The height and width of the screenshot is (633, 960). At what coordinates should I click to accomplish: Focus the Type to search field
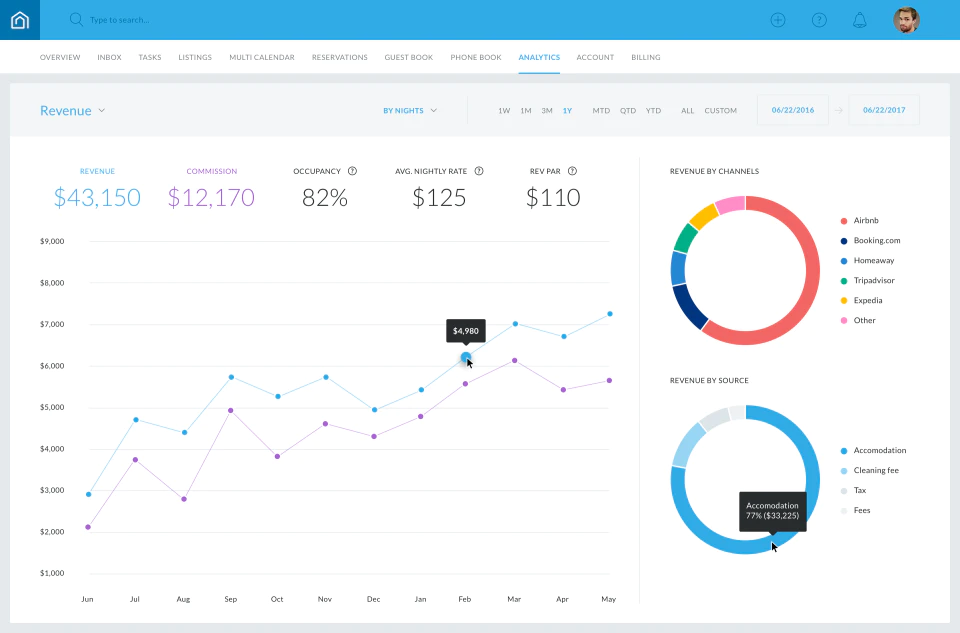pos(119,20)
